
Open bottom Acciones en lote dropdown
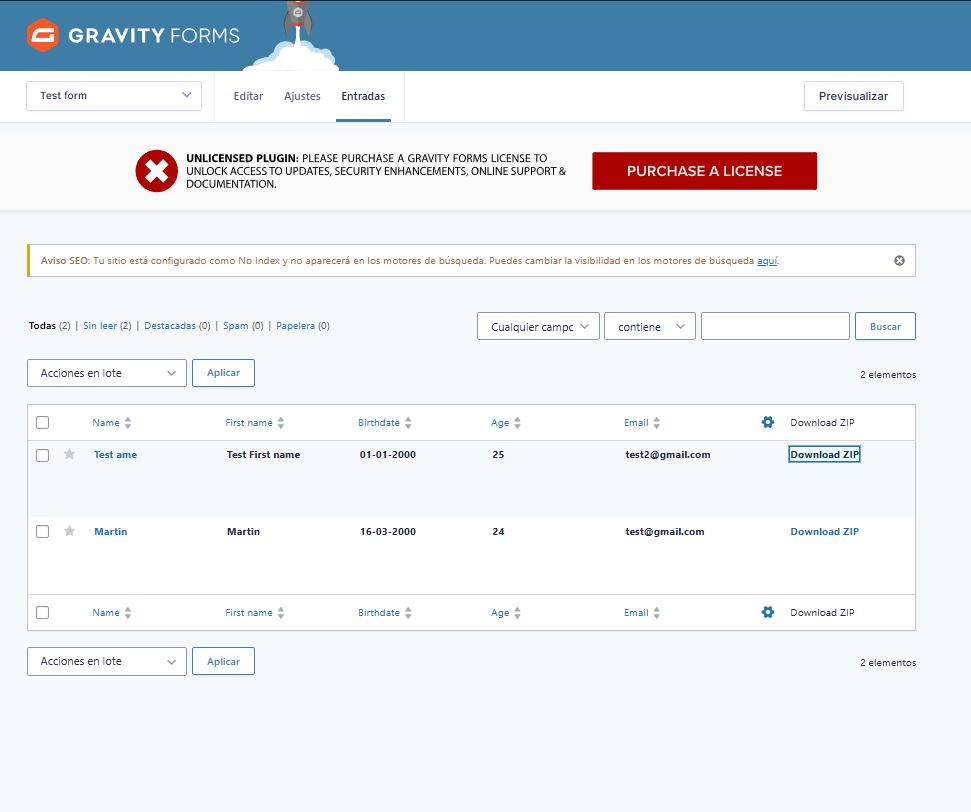[107, 661]
